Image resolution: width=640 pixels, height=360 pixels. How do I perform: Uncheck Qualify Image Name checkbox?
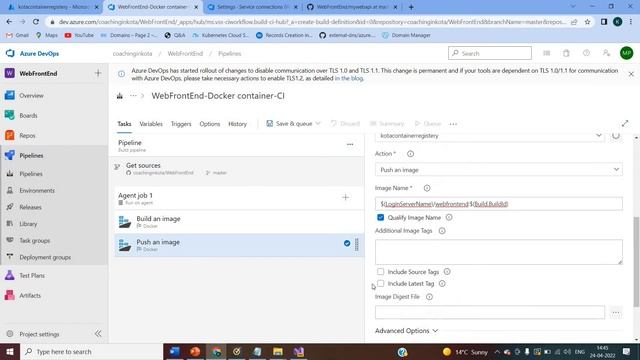(x=380, y=218)
